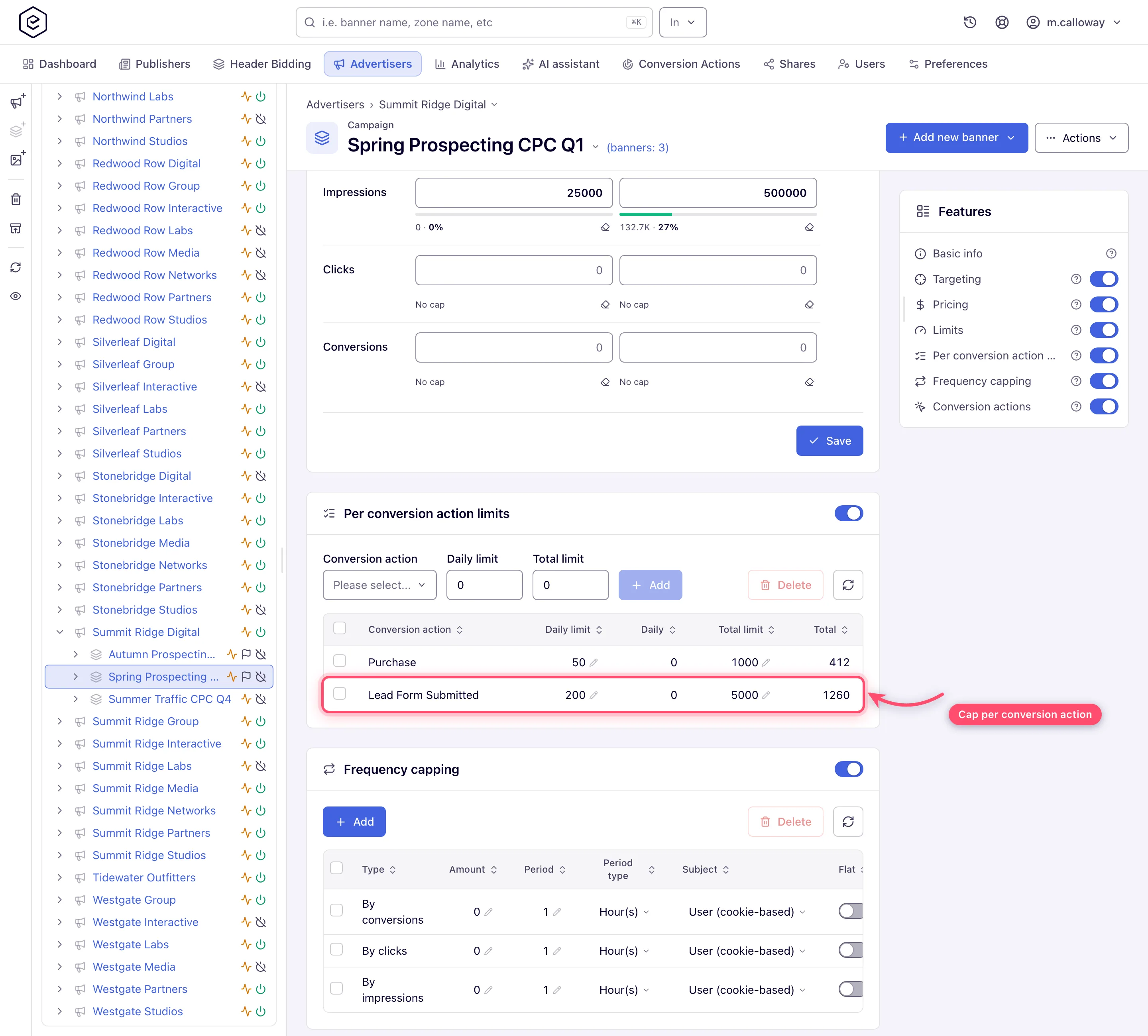
Task: Click statistics icon for Redwood Row Media
Action: point(246,252)
